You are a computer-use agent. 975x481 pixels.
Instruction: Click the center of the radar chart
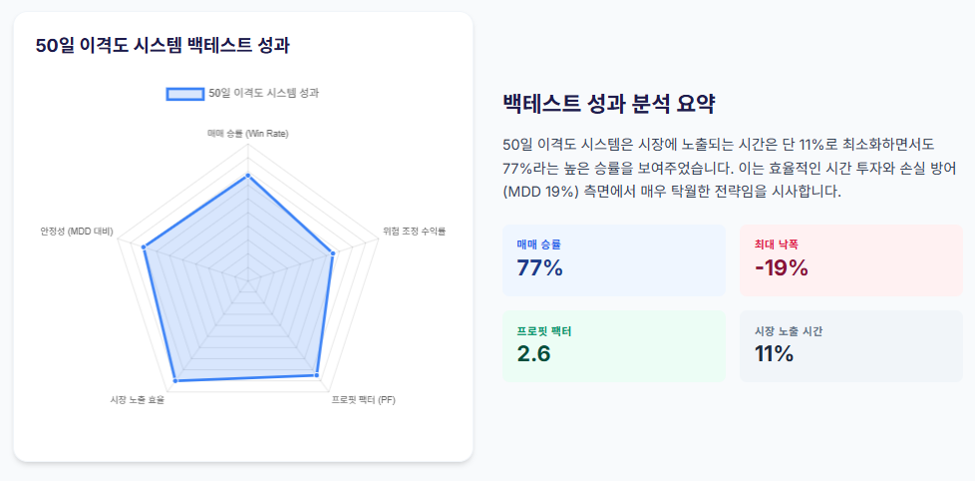pyautogui.click(x=248, y=281)
